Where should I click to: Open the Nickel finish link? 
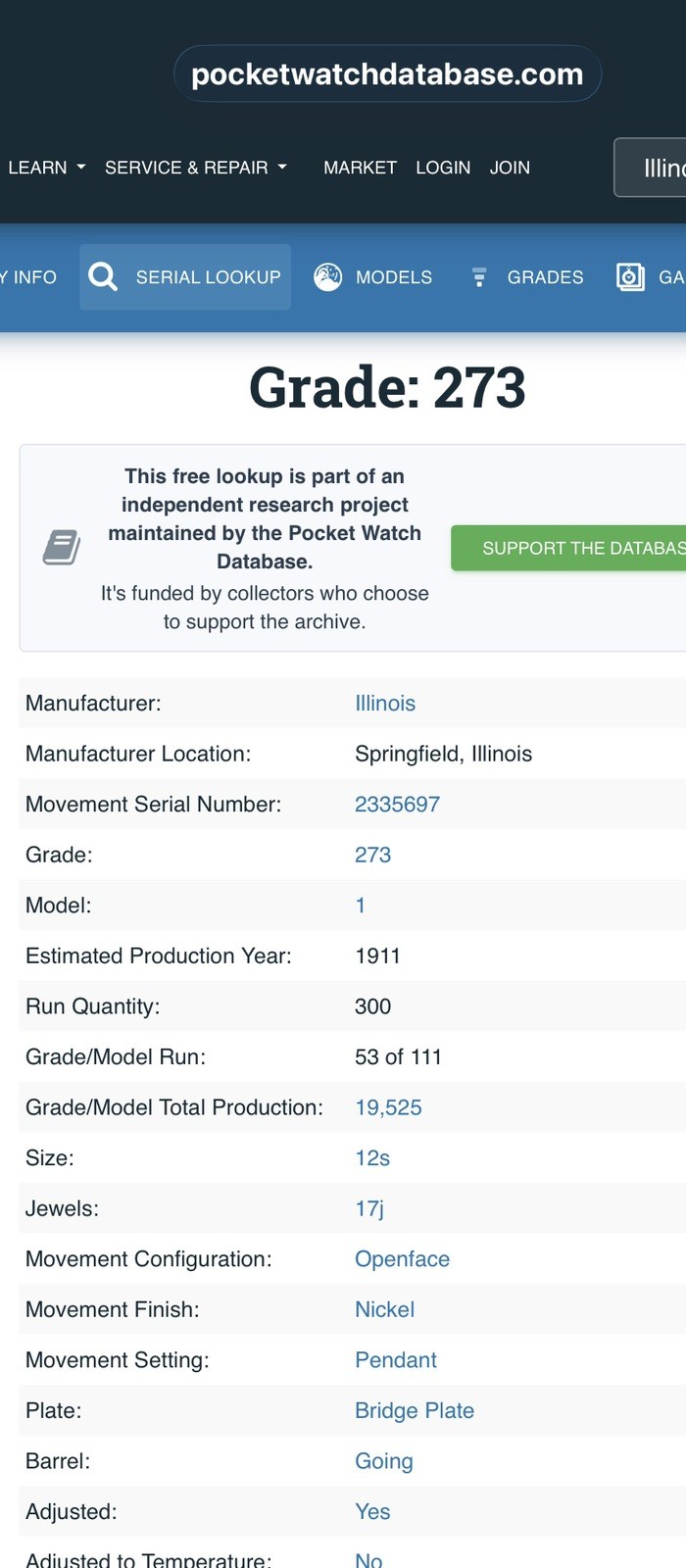coord(384,1309)
